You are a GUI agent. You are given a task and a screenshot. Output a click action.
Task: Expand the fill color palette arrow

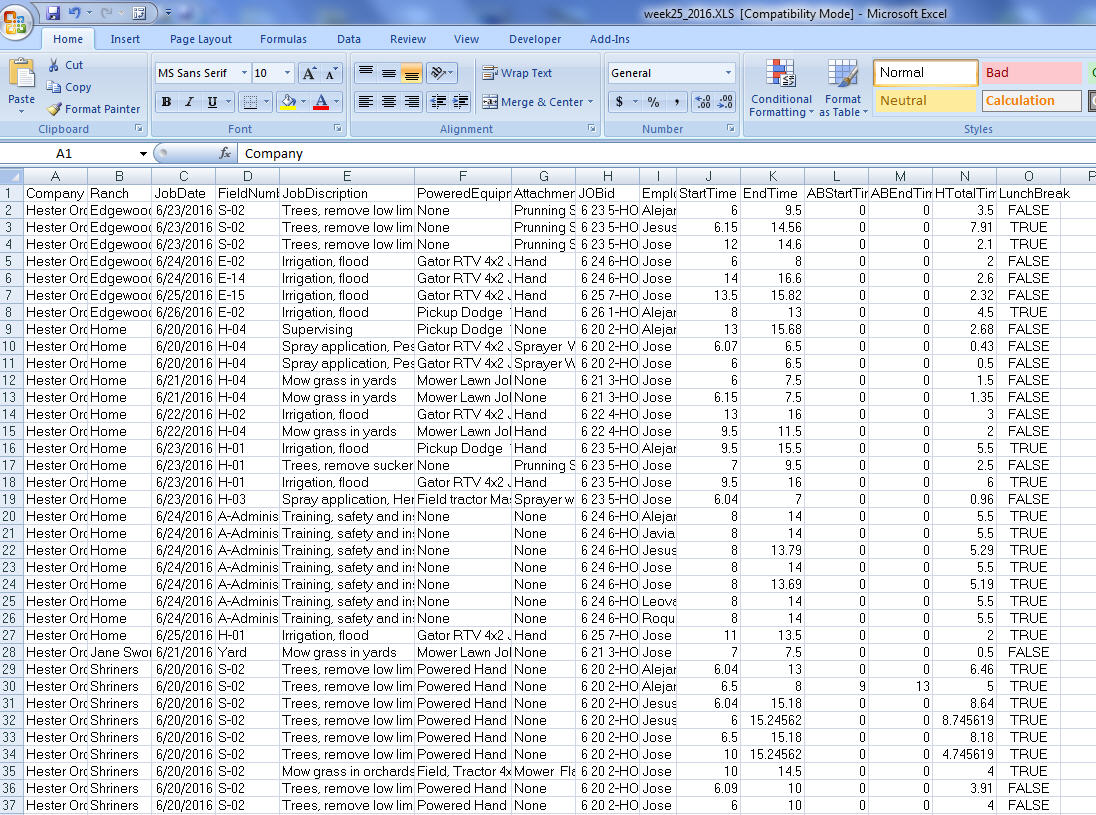[x=303, y=102]
